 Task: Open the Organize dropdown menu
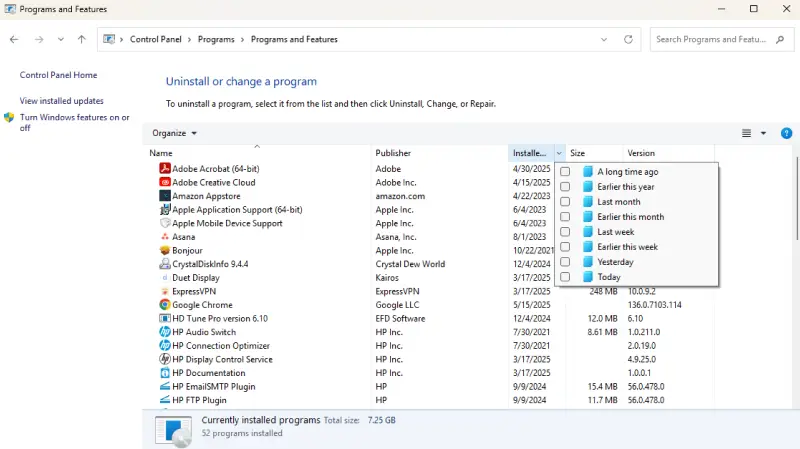coord(174,133)
